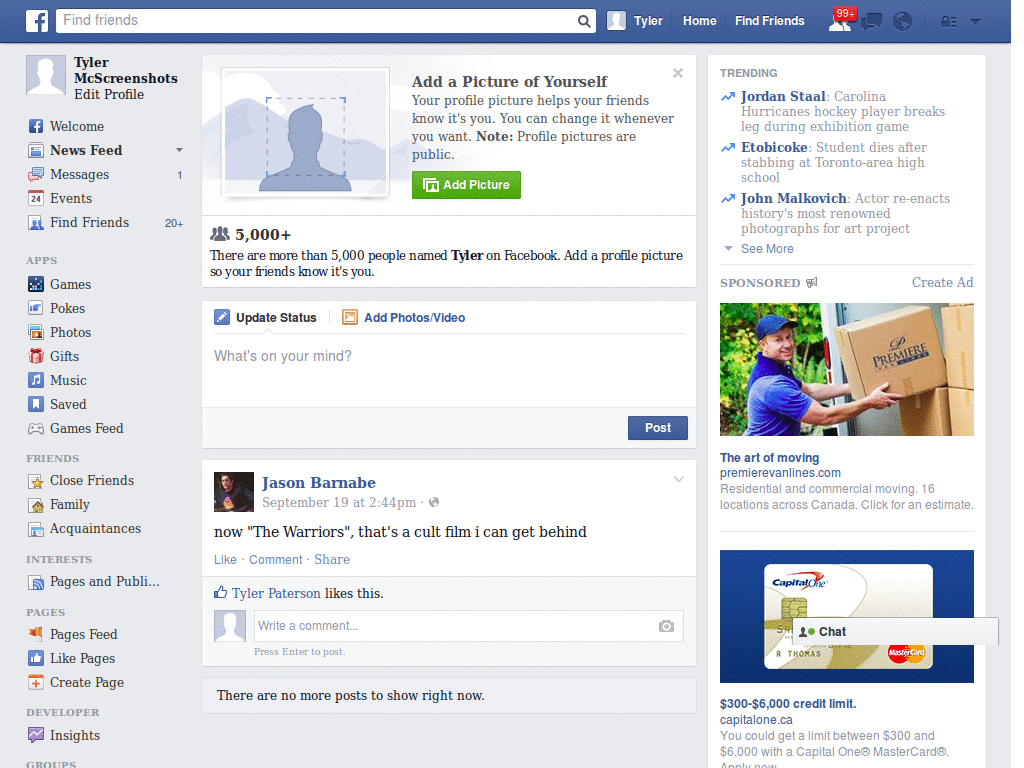Open privacy shortcuts lock icon
Viewport: 1024px width, 768px height.
(948, 22)
